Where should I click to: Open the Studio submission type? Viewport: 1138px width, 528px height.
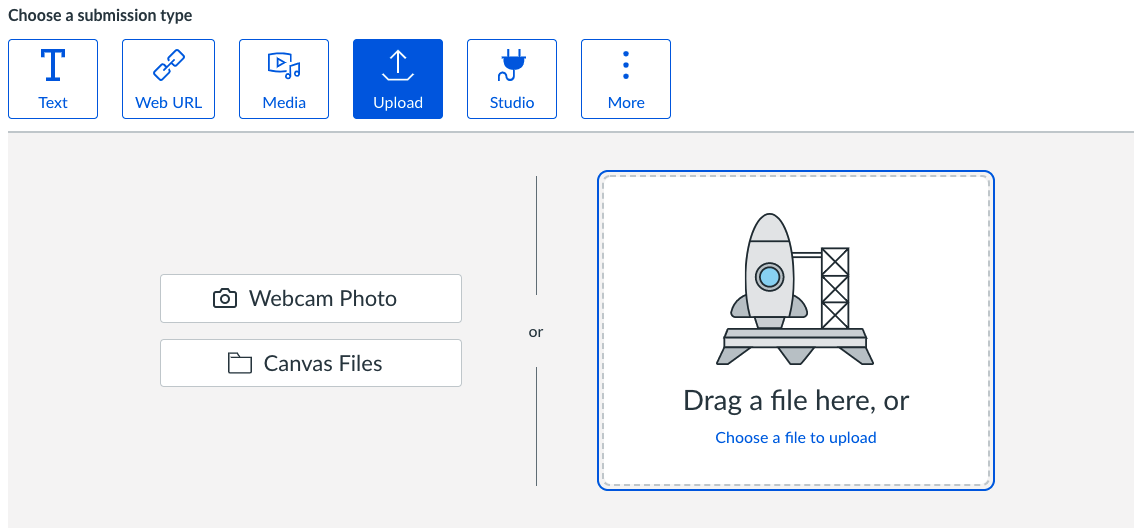512,79
